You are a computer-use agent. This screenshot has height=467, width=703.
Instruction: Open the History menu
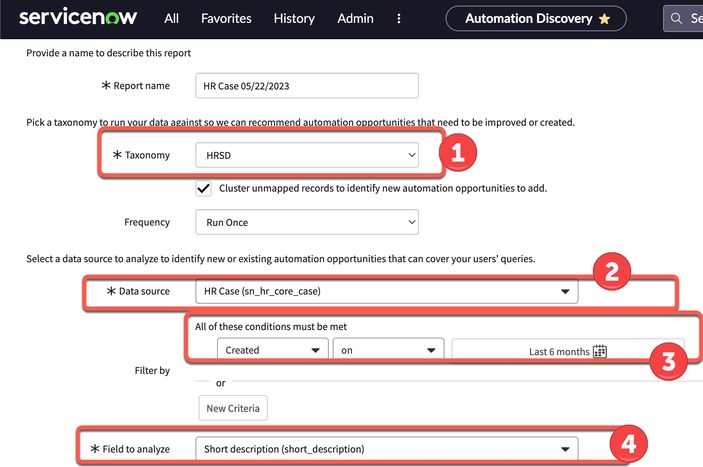(x=294, y=18)
